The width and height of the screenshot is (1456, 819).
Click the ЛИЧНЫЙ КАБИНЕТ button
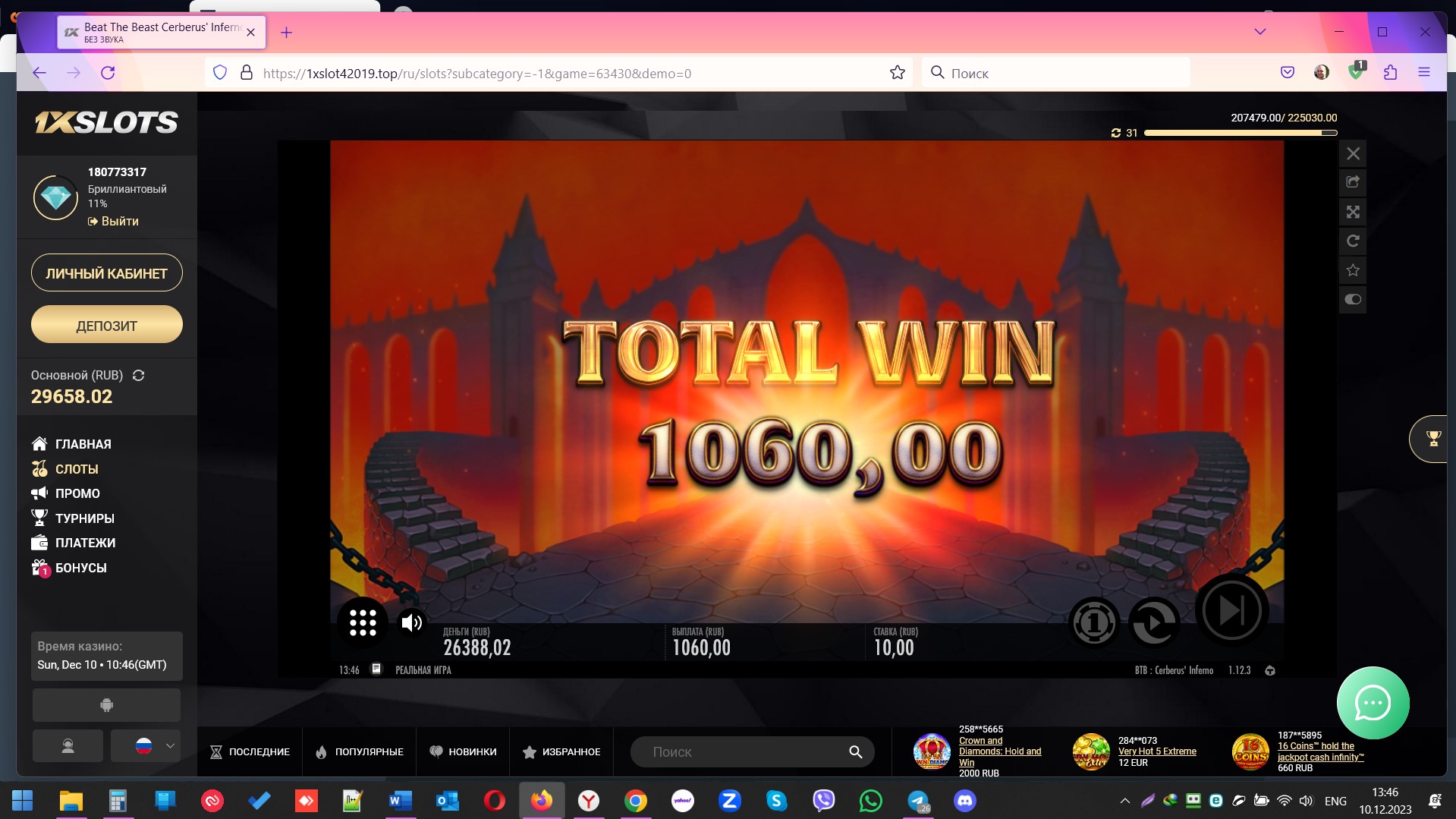pos(107,273)
